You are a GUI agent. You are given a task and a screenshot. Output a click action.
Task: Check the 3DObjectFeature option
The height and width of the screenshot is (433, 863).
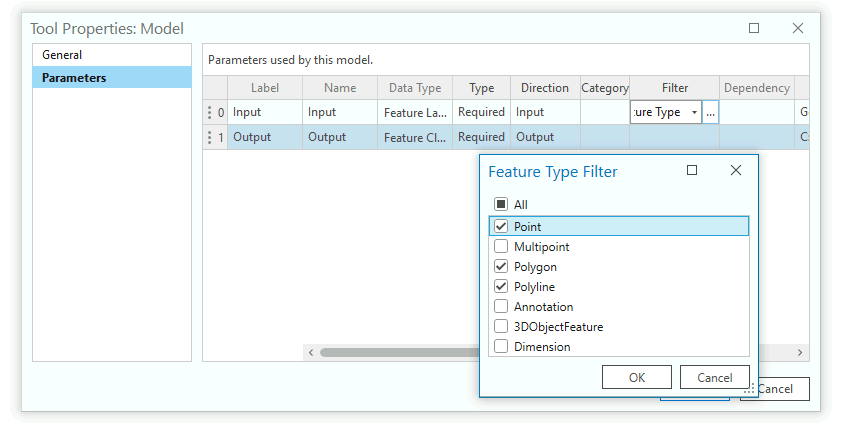point(501,327)
